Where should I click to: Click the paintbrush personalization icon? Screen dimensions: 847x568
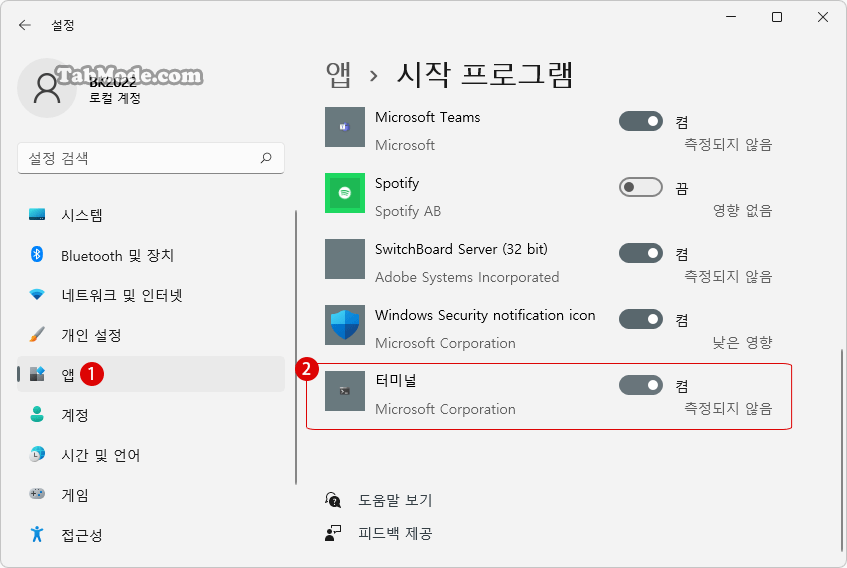pyautogui.click(x=37, y=334)
